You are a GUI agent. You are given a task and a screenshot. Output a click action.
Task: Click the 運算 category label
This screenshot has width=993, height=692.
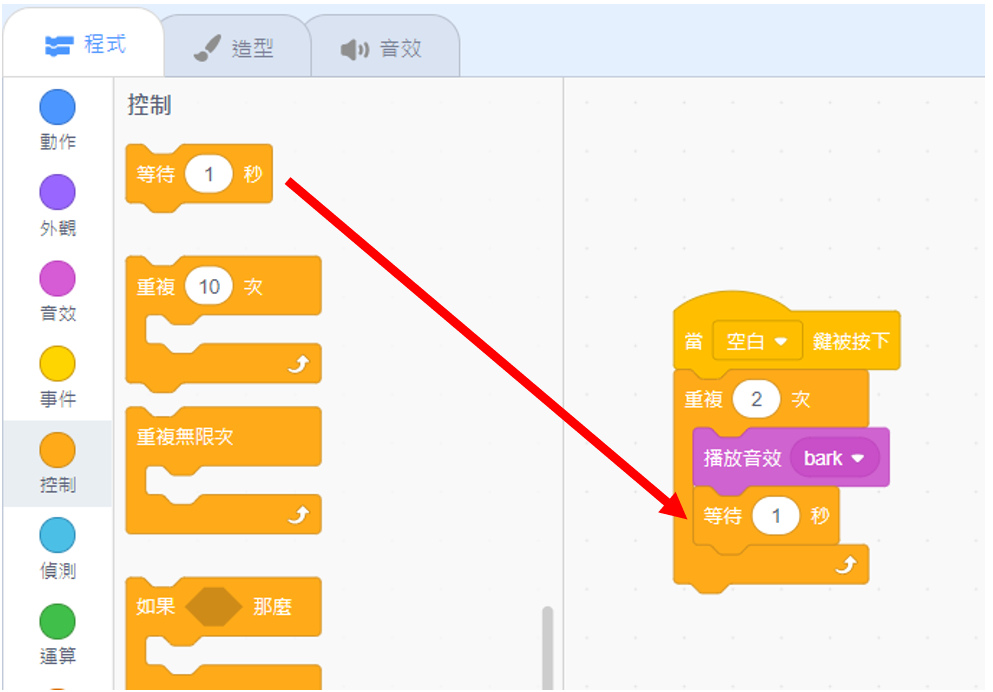point(58,656)
